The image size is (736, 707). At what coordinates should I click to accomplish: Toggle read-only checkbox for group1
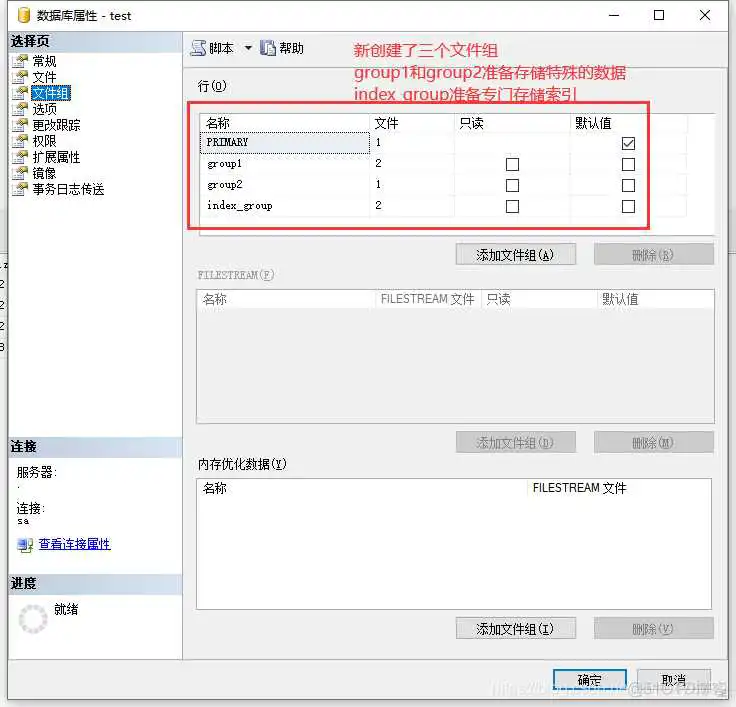tap(512, 164)
